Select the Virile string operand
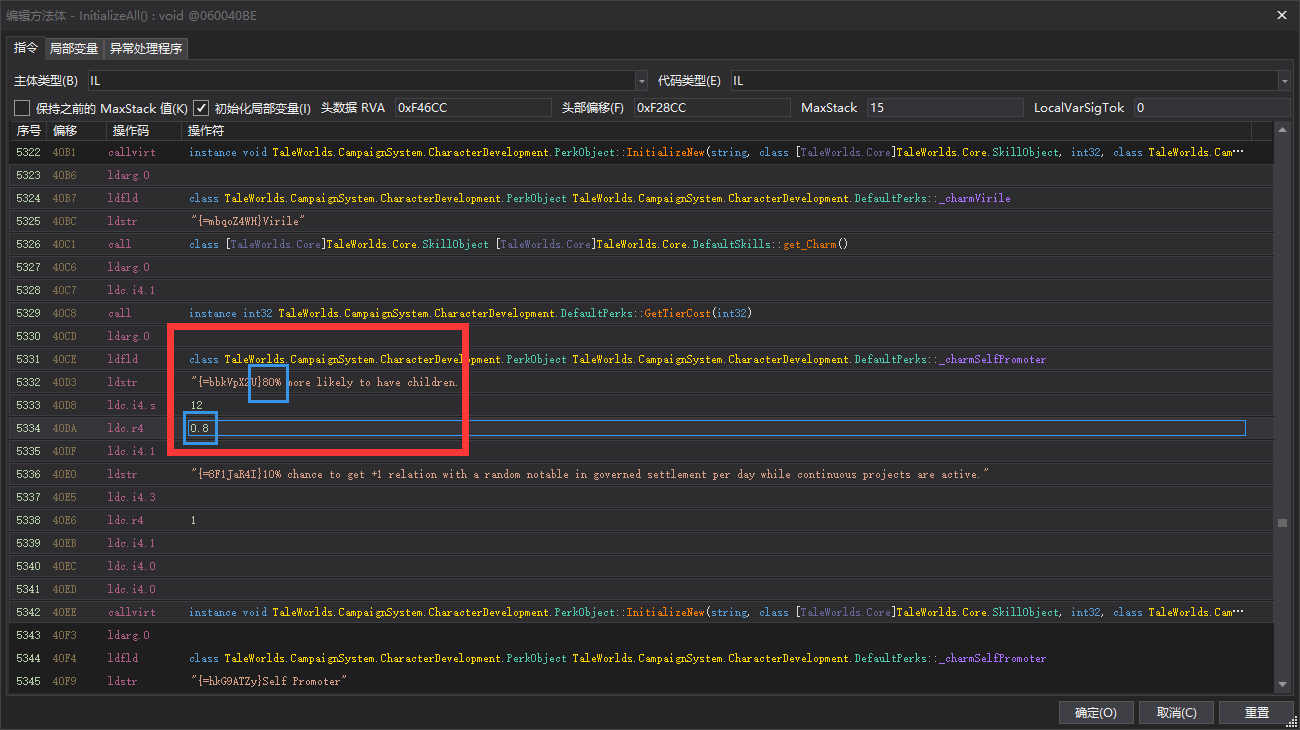The image size is (1300, 730). click(246, 221)
